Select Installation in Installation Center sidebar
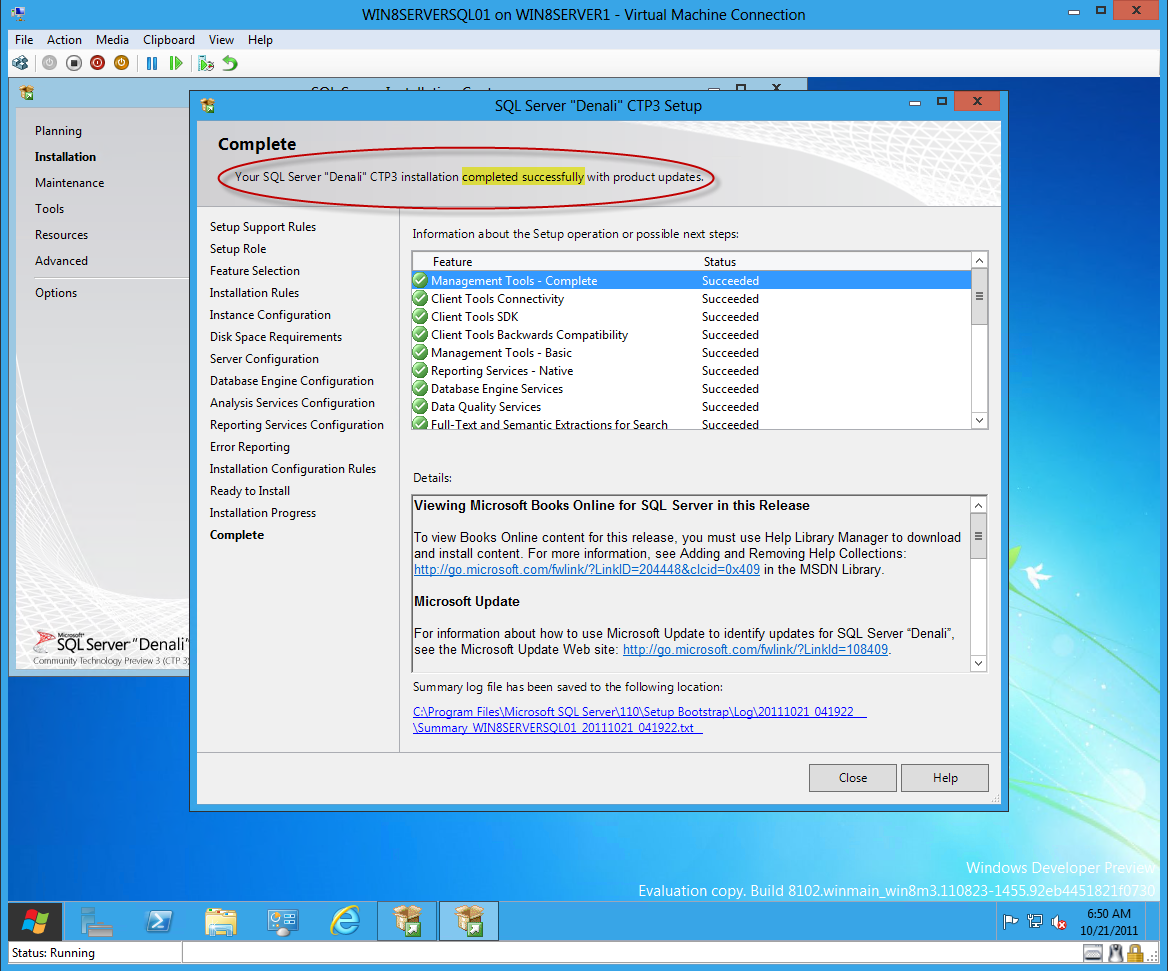The image size is (1168, 971). click(x=66, y=156)
